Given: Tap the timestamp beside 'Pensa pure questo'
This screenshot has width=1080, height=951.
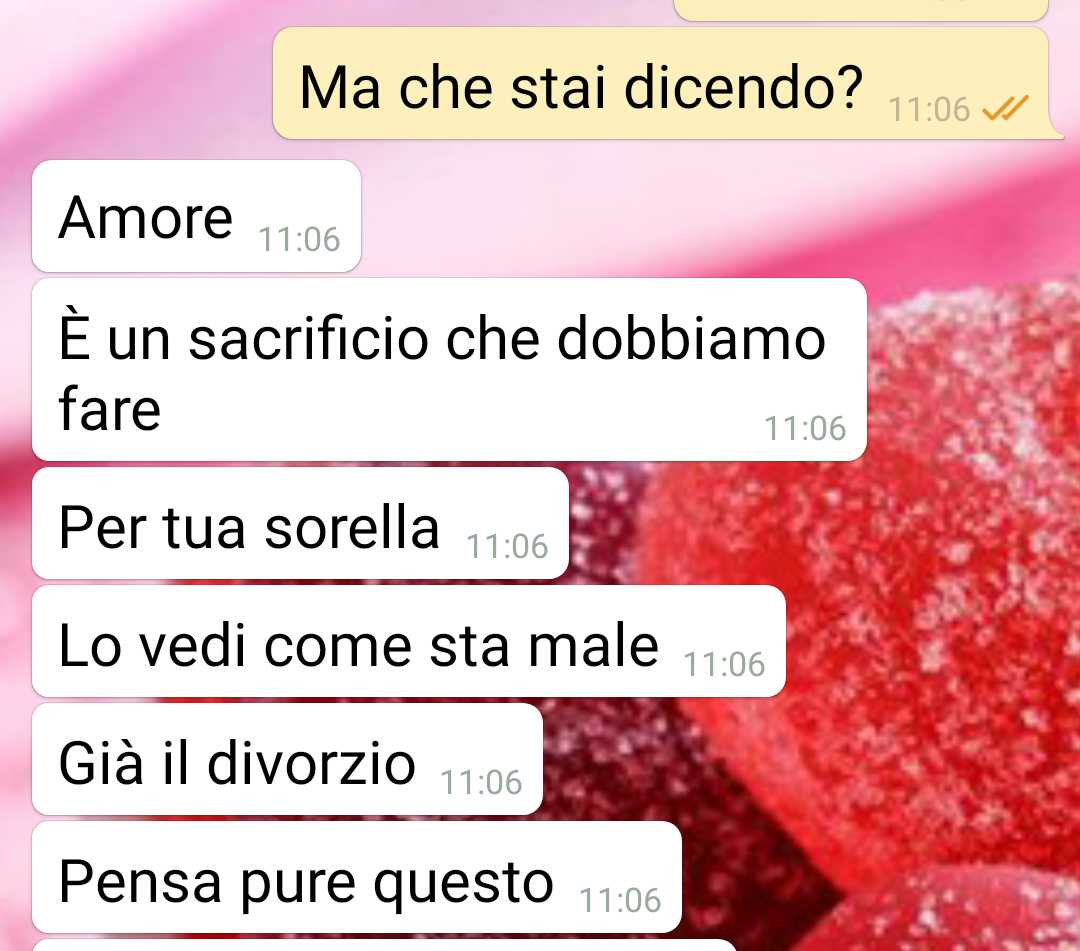Looking at the screenshot, I should click(620, 901).
